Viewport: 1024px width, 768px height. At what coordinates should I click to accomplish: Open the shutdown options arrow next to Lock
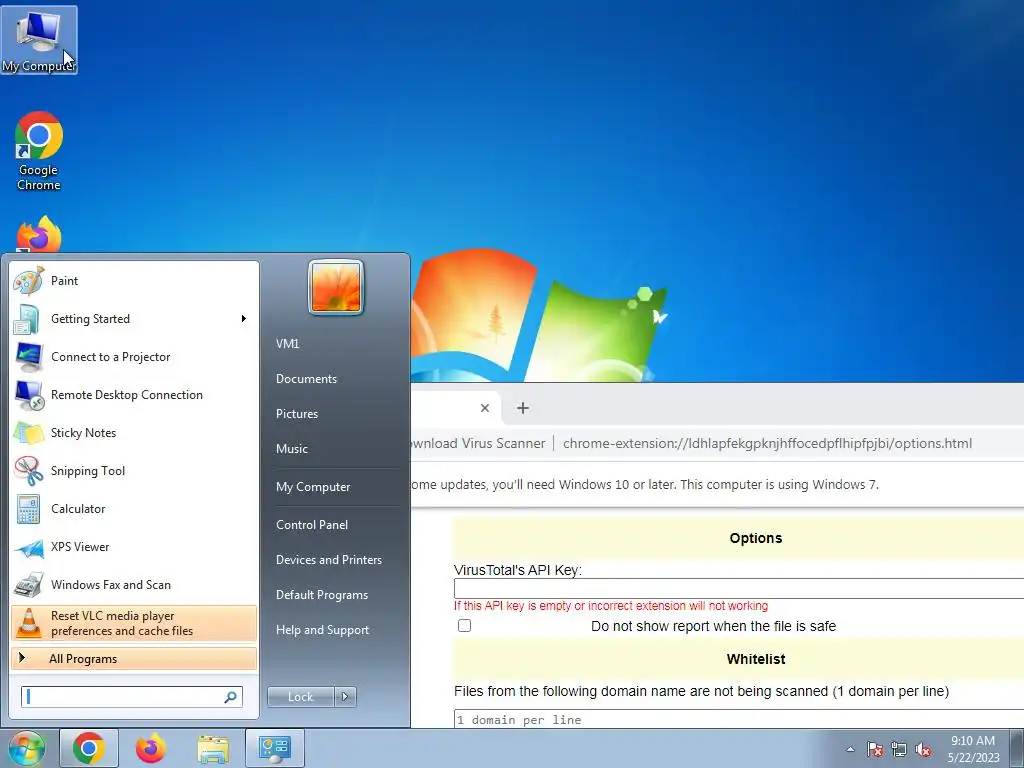point(345,697)
